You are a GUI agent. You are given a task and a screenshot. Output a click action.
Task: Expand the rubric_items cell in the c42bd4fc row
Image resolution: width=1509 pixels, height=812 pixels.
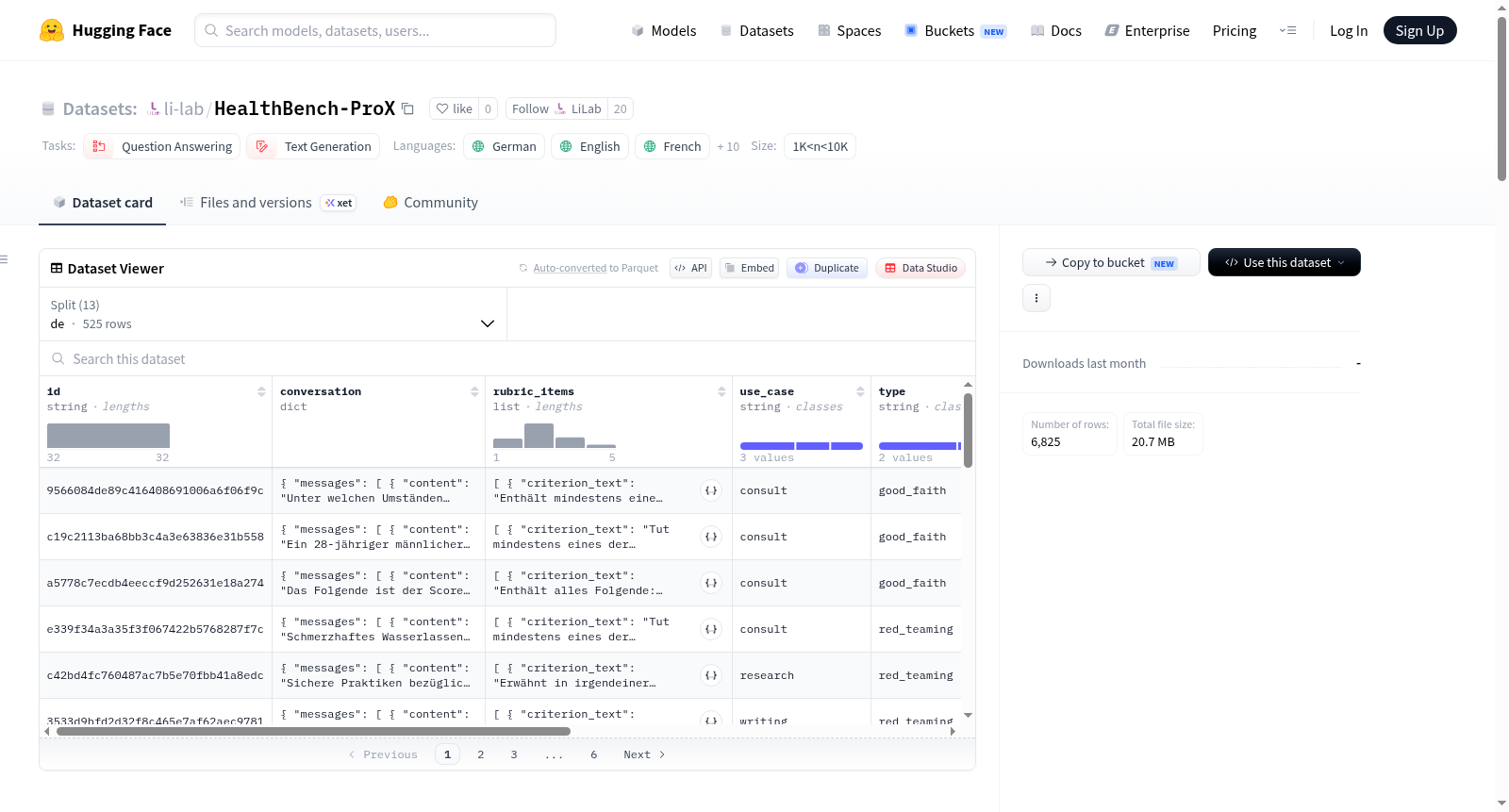pos(711,675)
